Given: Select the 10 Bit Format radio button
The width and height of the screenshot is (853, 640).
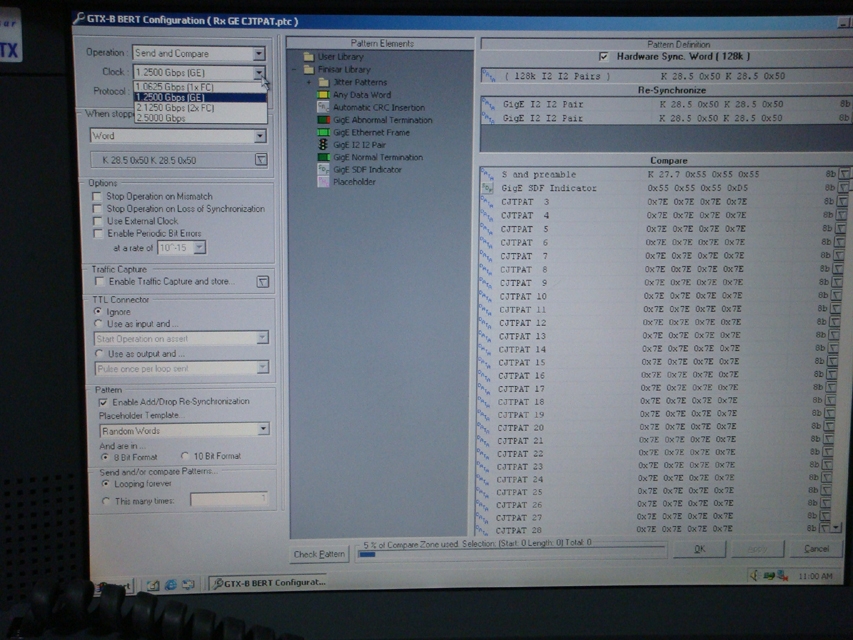Looking at the screenshot, I should [185, 456].
